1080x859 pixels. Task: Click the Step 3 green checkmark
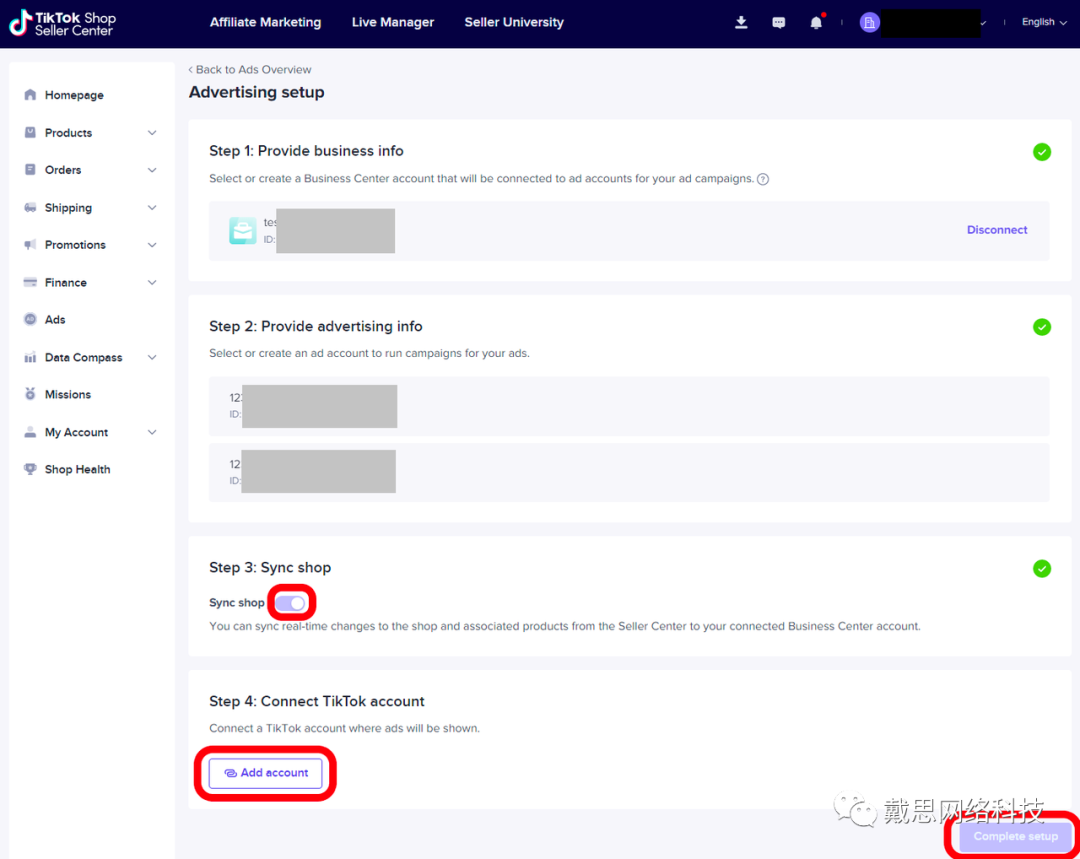click(x=1041, y=569)
